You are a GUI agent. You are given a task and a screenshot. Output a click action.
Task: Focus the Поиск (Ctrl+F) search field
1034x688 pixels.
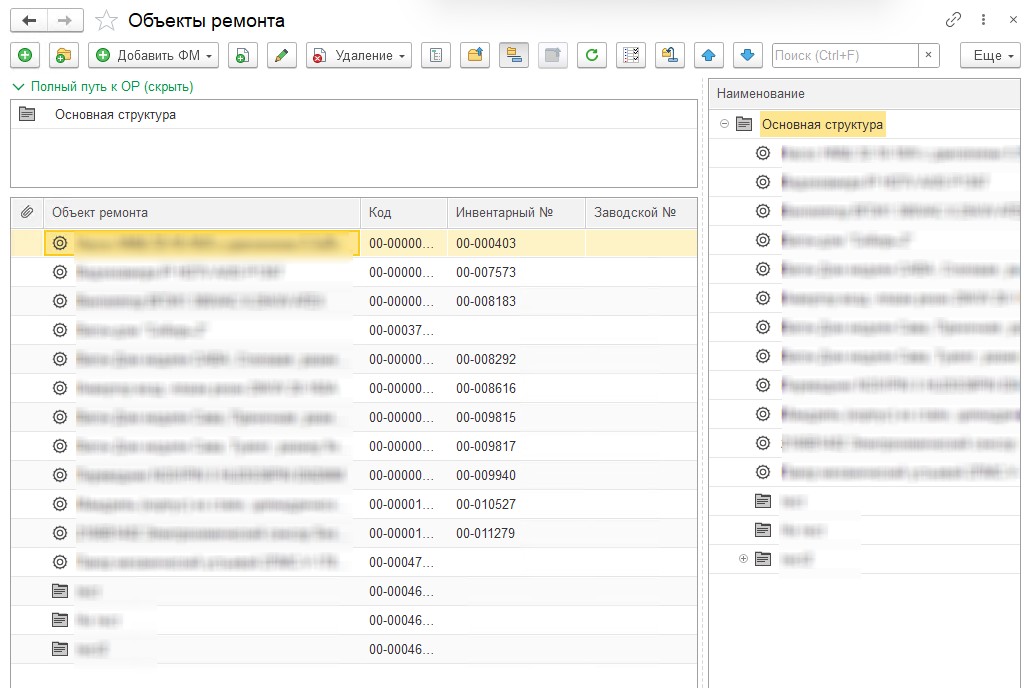(845, 55)
